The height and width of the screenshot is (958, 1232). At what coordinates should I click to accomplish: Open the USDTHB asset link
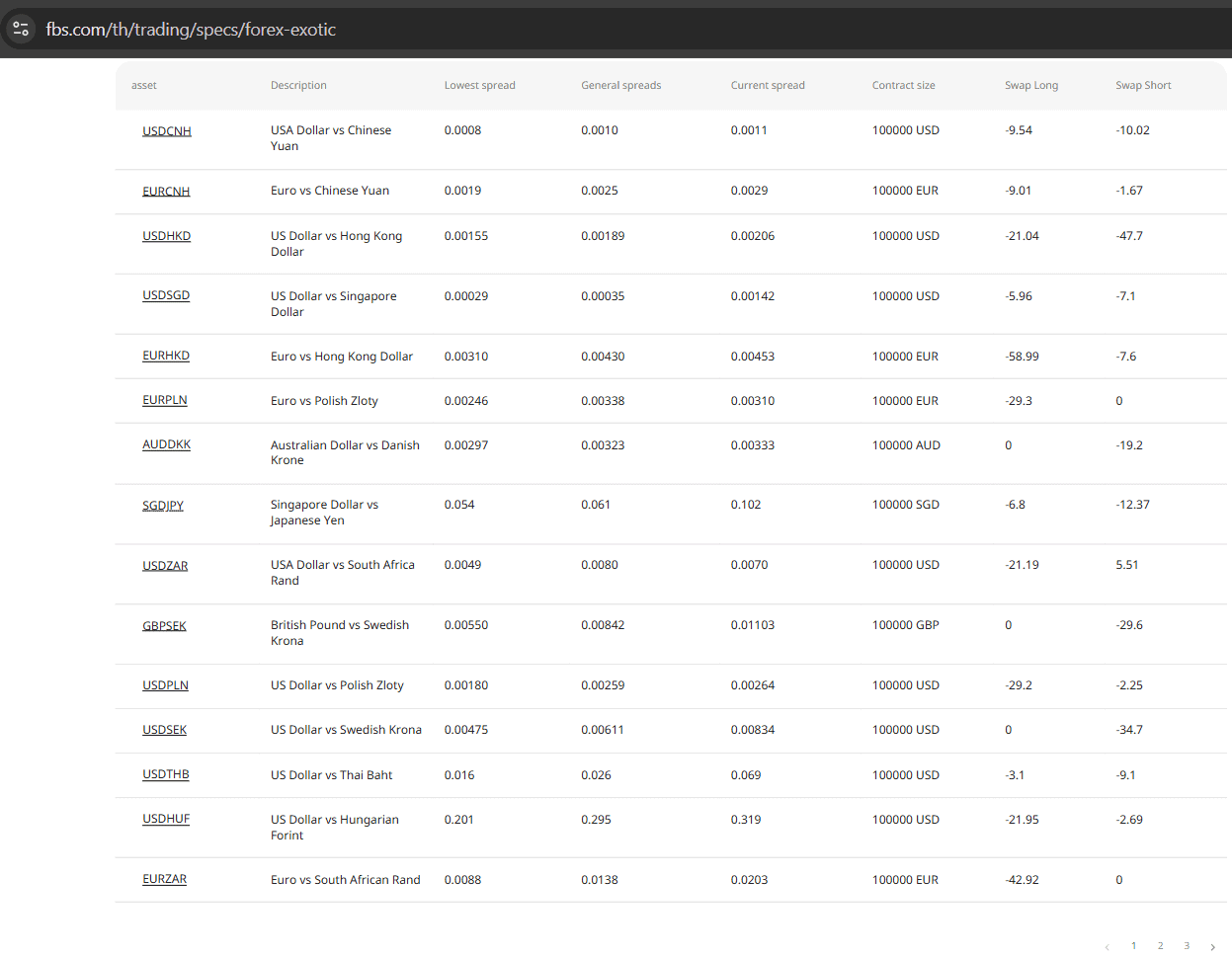click(166, 774)
